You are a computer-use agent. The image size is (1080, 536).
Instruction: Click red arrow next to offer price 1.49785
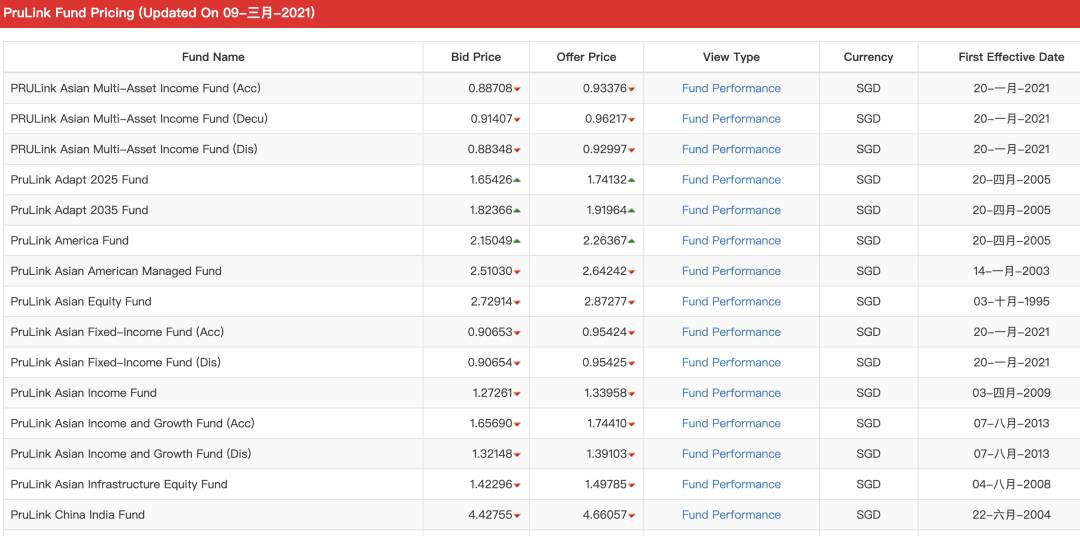(x=632, y=486)
